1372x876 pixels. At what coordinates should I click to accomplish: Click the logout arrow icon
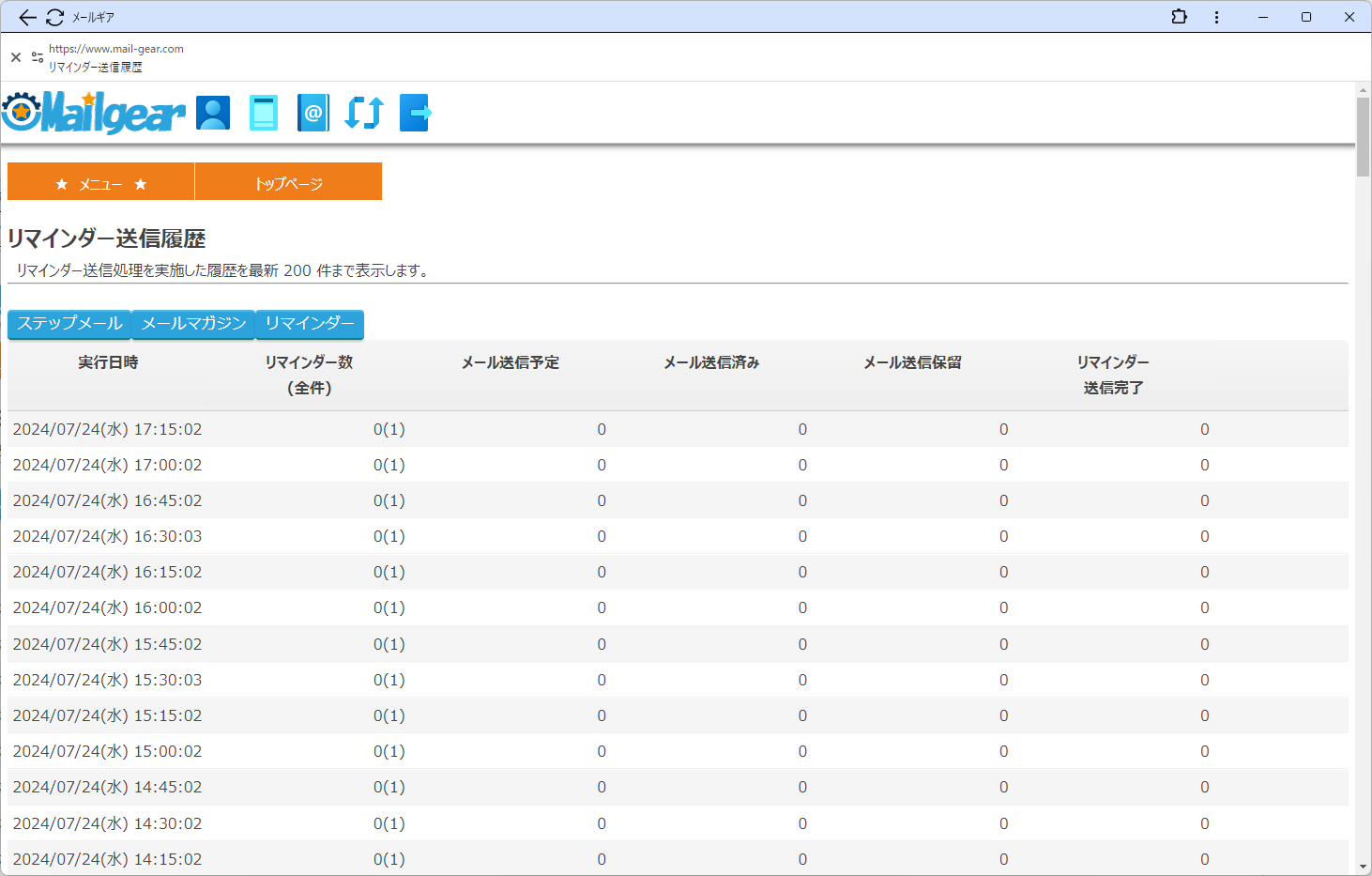click(416, 113)
